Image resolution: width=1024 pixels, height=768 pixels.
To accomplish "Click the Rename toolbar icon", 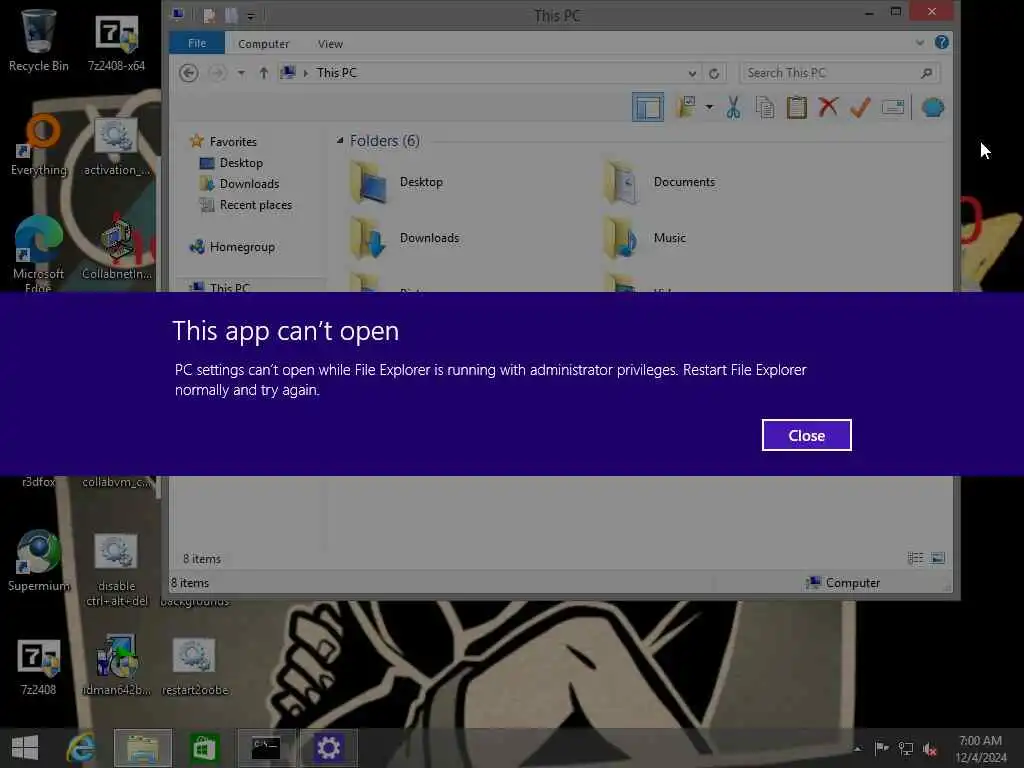I will coord(893,106).
